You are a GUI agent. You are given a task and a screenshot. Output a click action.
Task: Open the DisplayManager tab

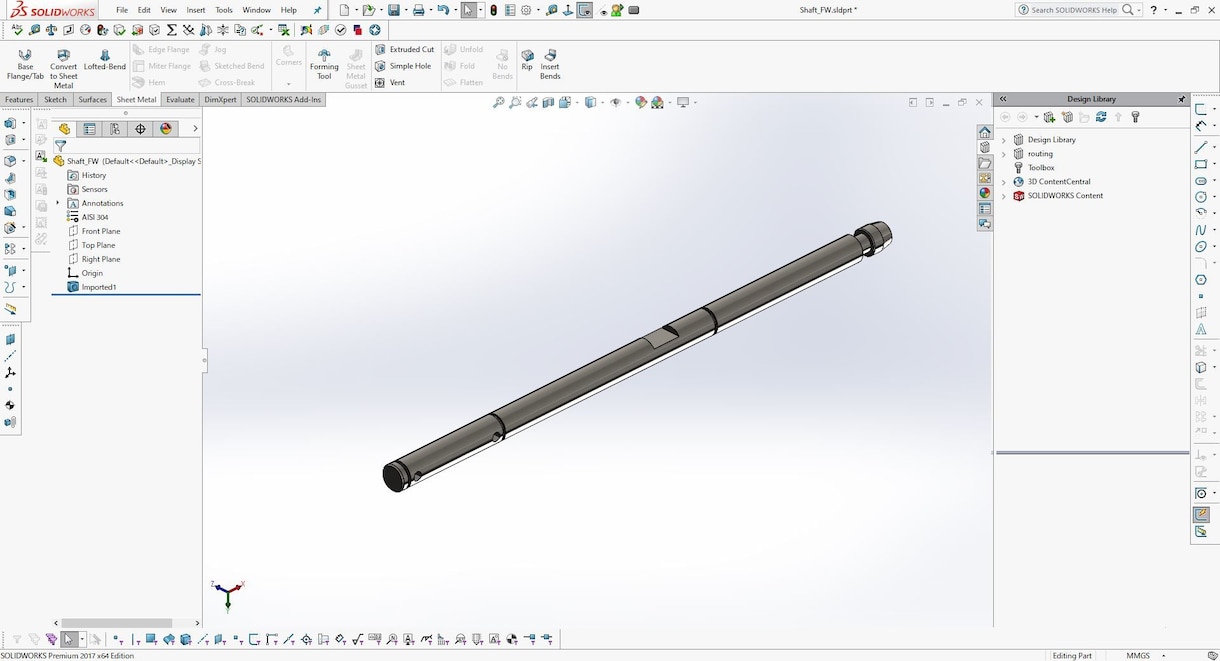coord(166,129)
